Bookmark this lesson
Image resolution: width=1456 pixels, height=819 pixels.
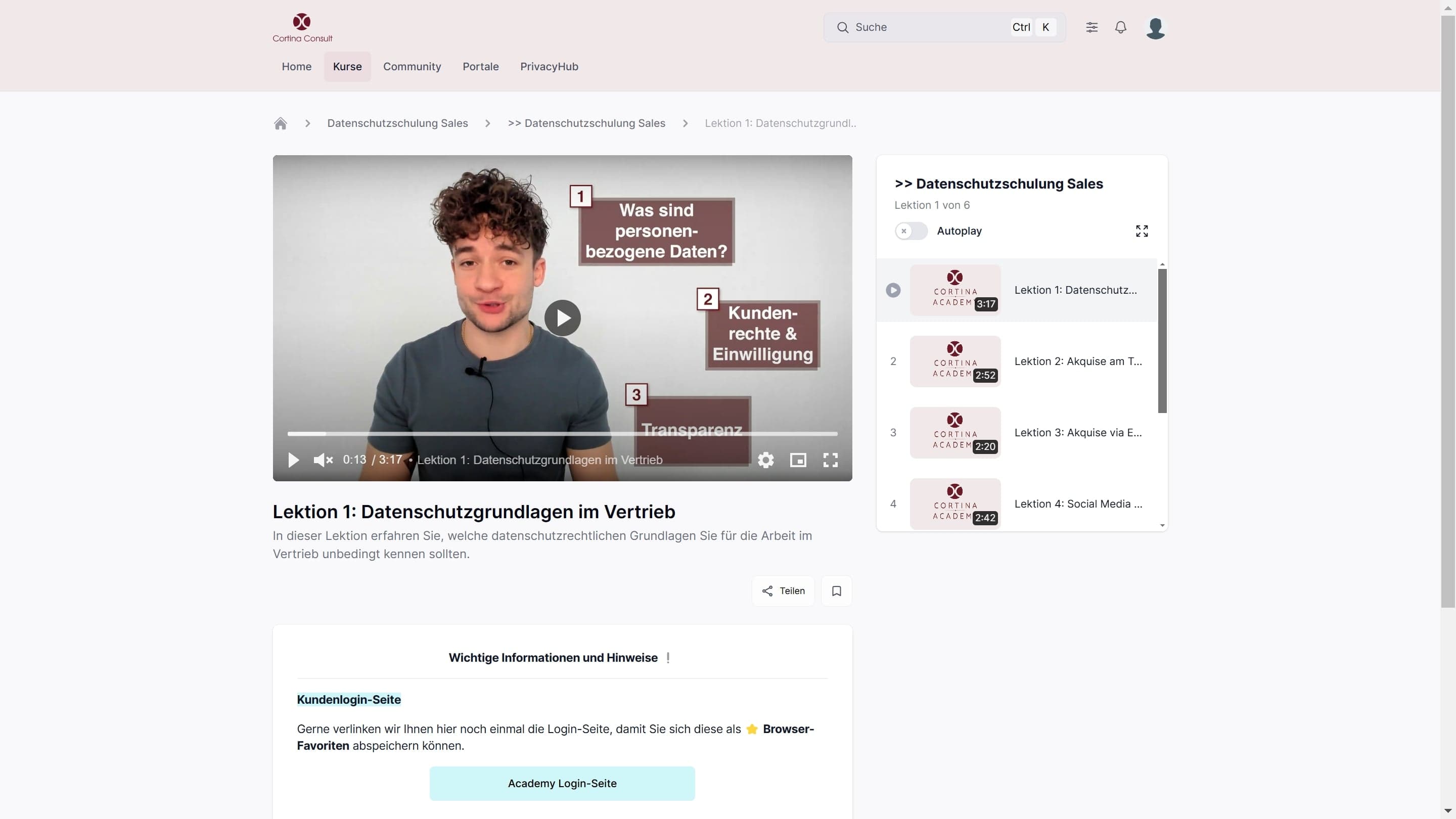(837, 590)
